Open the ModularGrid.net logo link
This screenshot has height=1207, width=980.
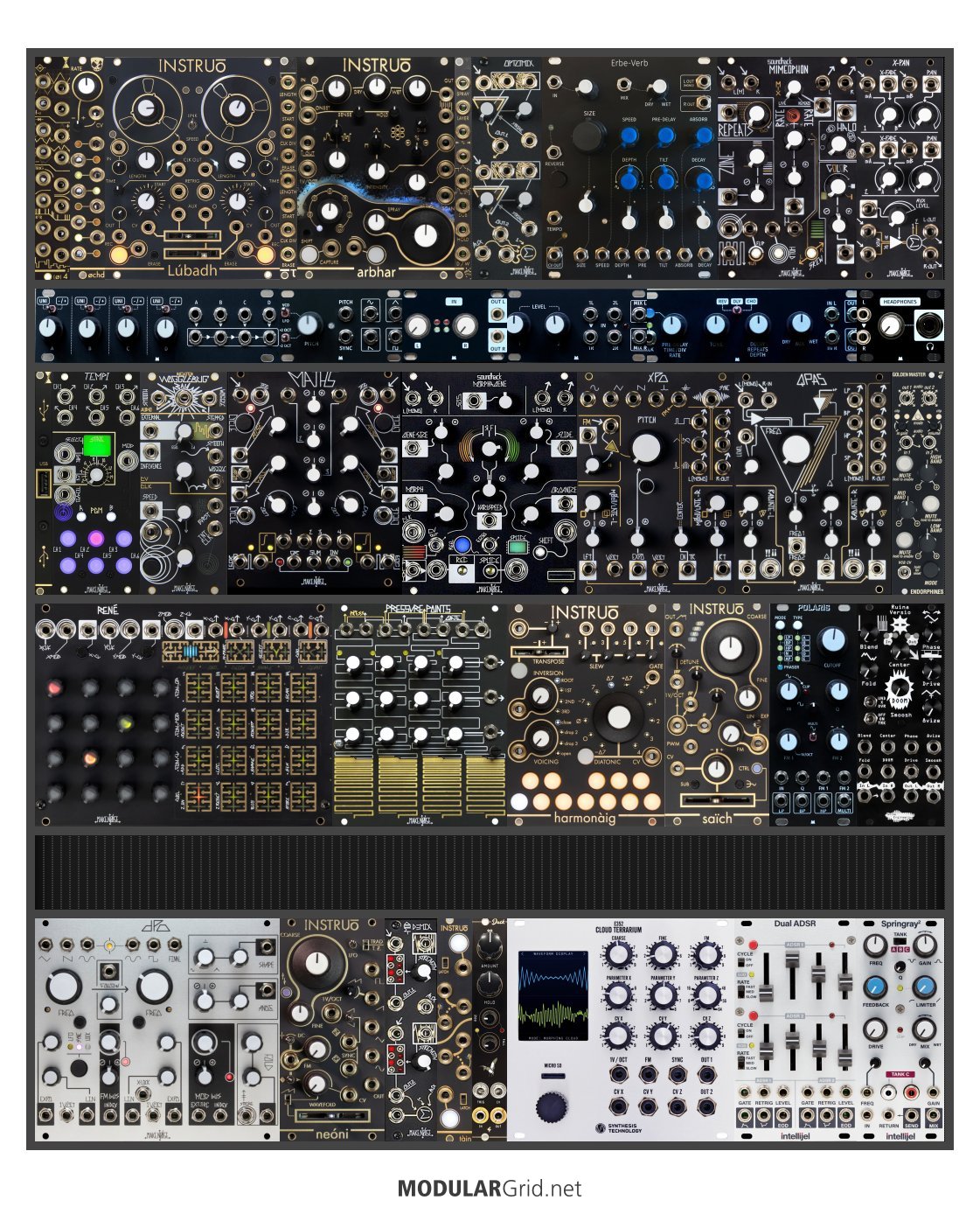click(x=490, y=1189)
